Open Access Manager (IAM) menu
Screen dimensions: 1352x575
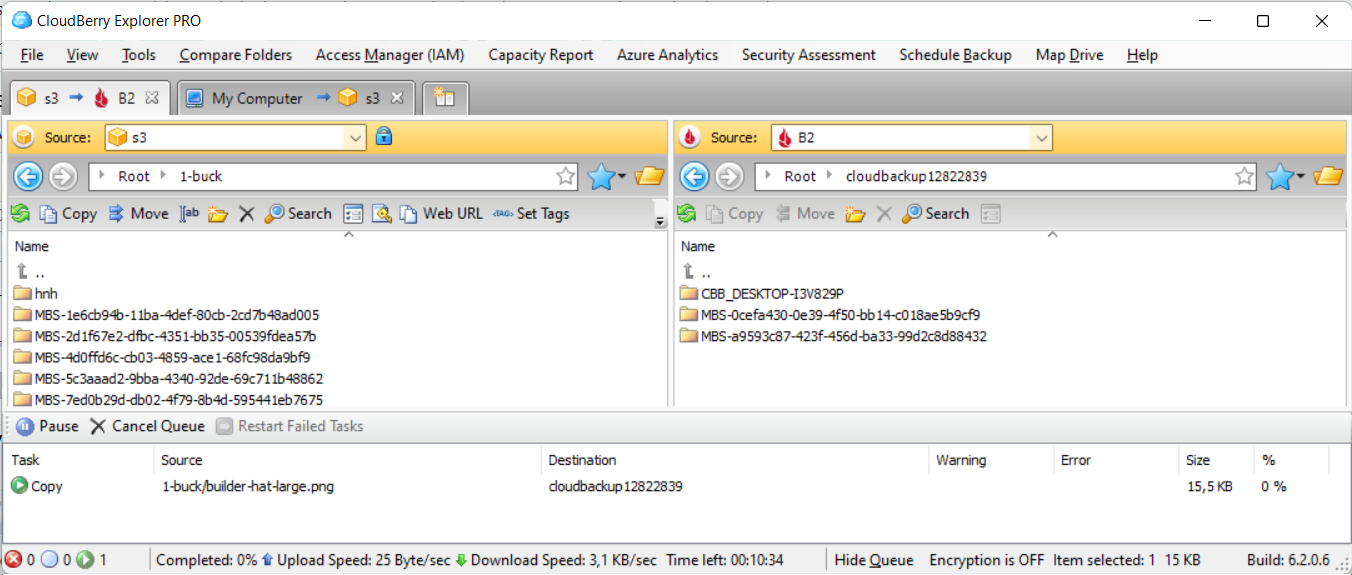pyautogui.click(x=390, y=55)
